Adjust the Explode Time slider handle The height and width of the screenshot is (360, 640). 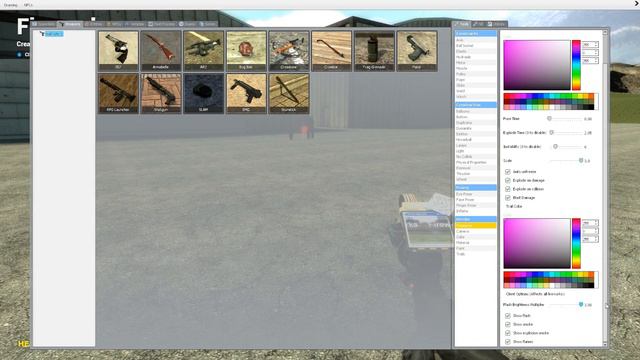pyautogui.click(x=552, y=133)
